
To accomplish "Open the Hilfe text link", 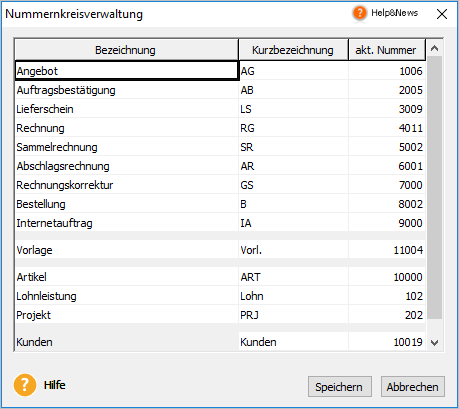I will tap(55, 385).
